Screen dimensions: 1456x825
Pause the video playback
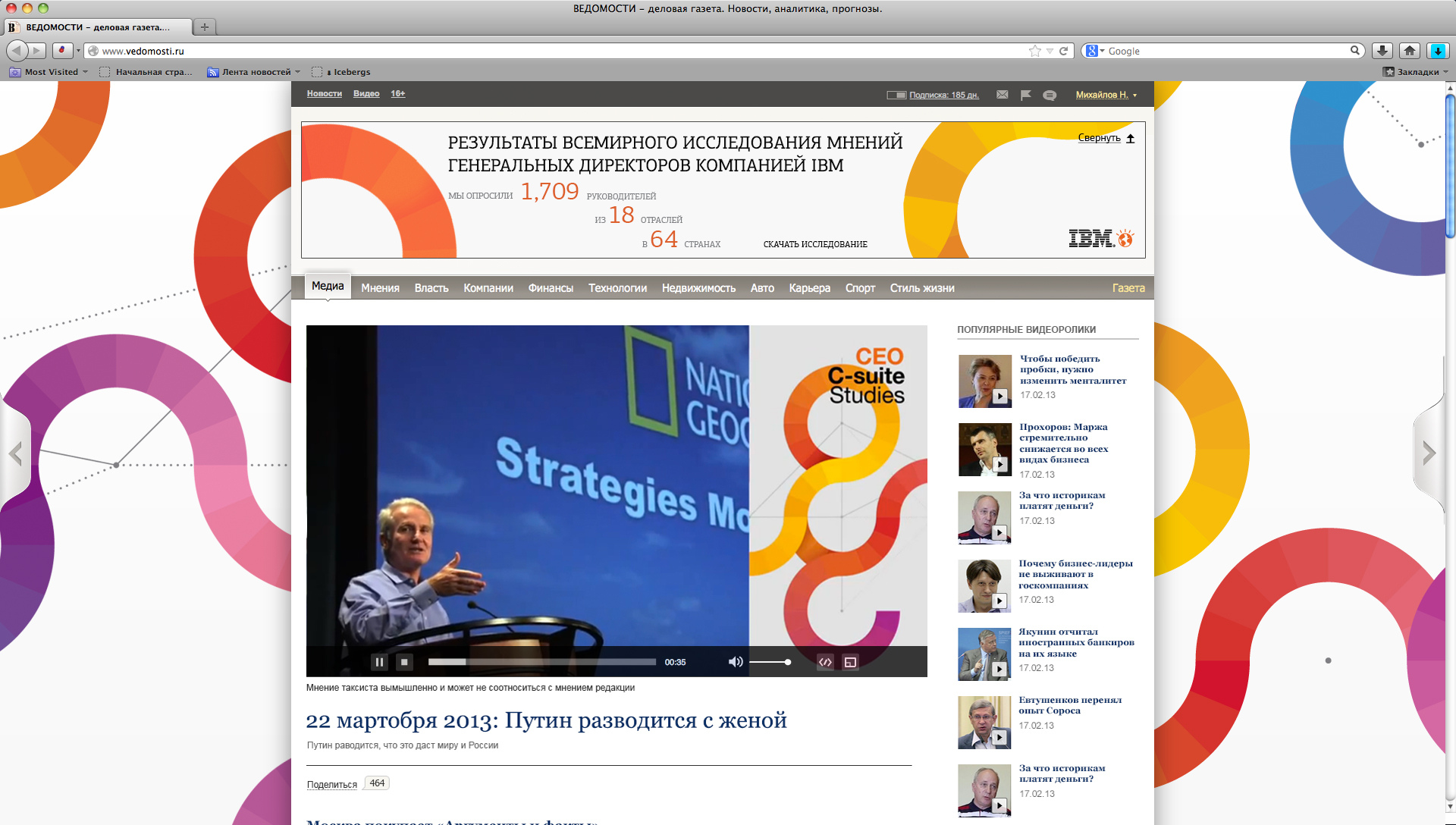tap(379, 662)
